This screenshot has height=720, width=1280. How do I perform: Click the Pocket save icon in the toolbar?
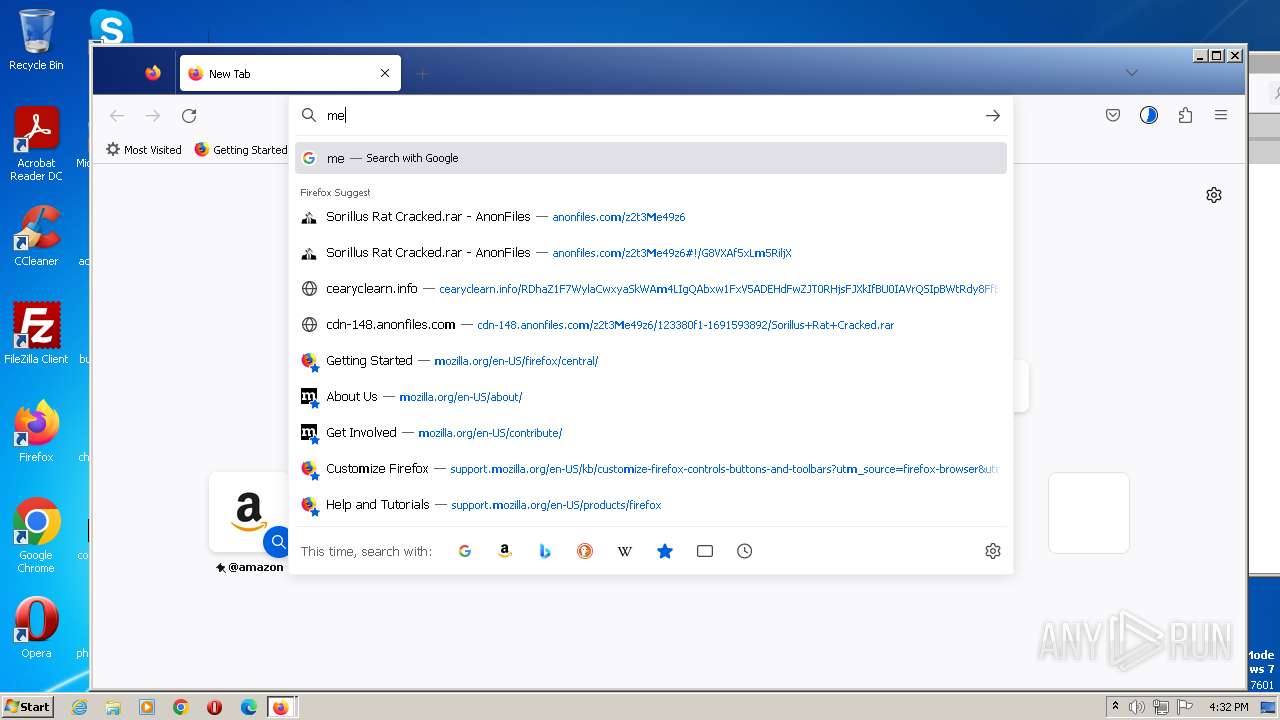[1113, 116]
